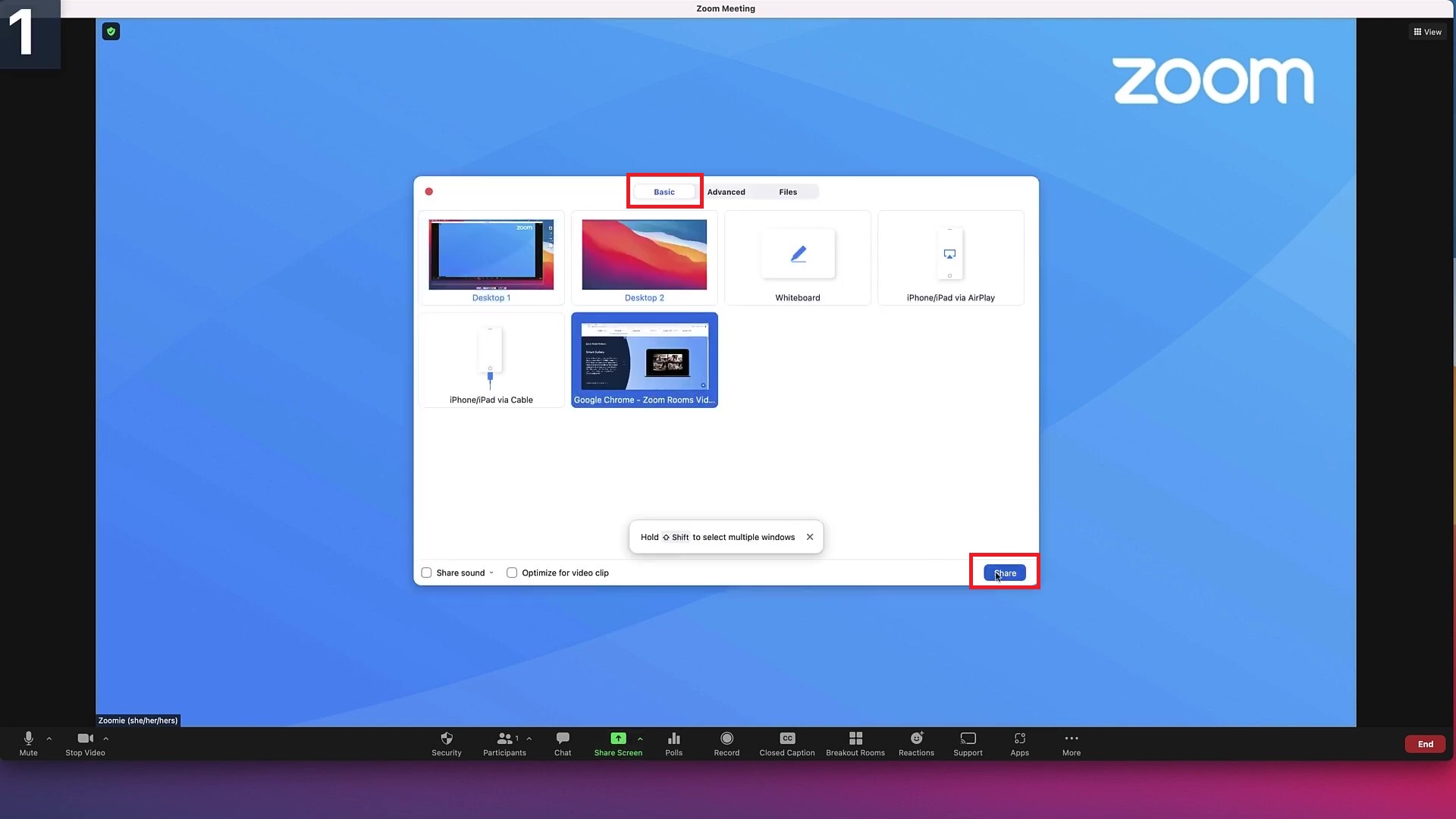
Task: Open the Chat panel
Action: point(563,743)
